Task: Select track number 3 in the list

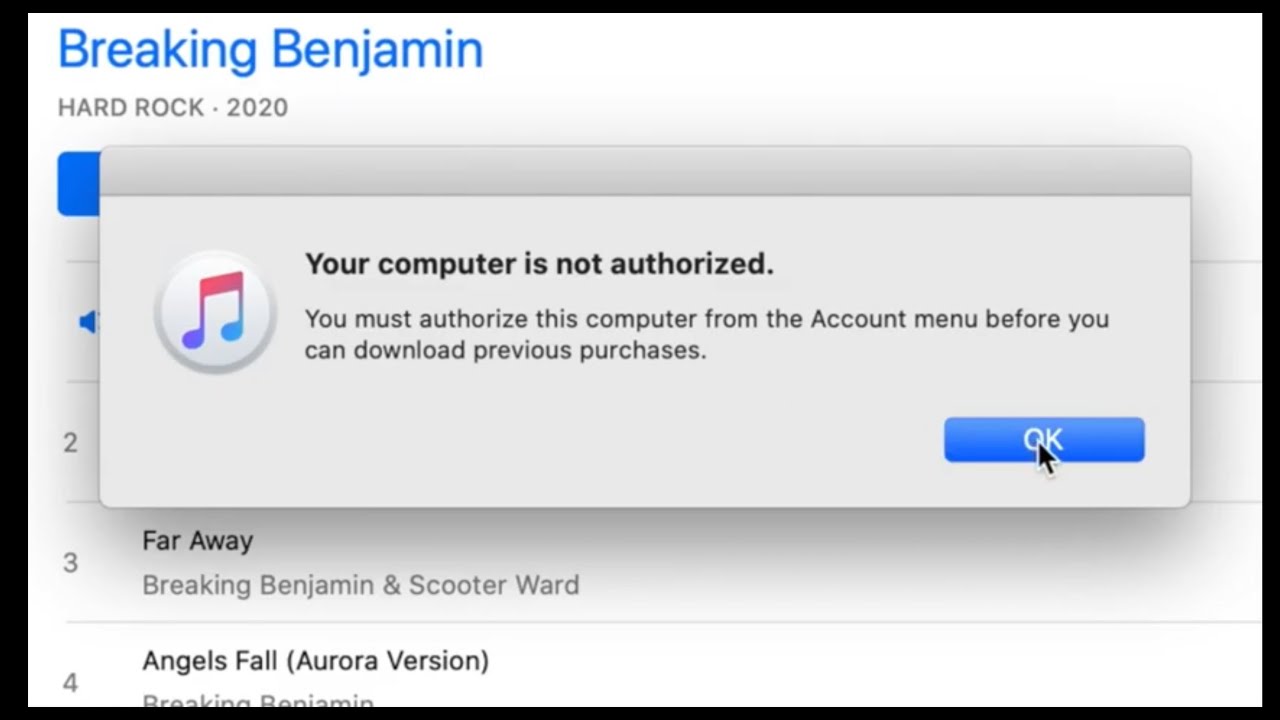Action: (x=70, y=563)
